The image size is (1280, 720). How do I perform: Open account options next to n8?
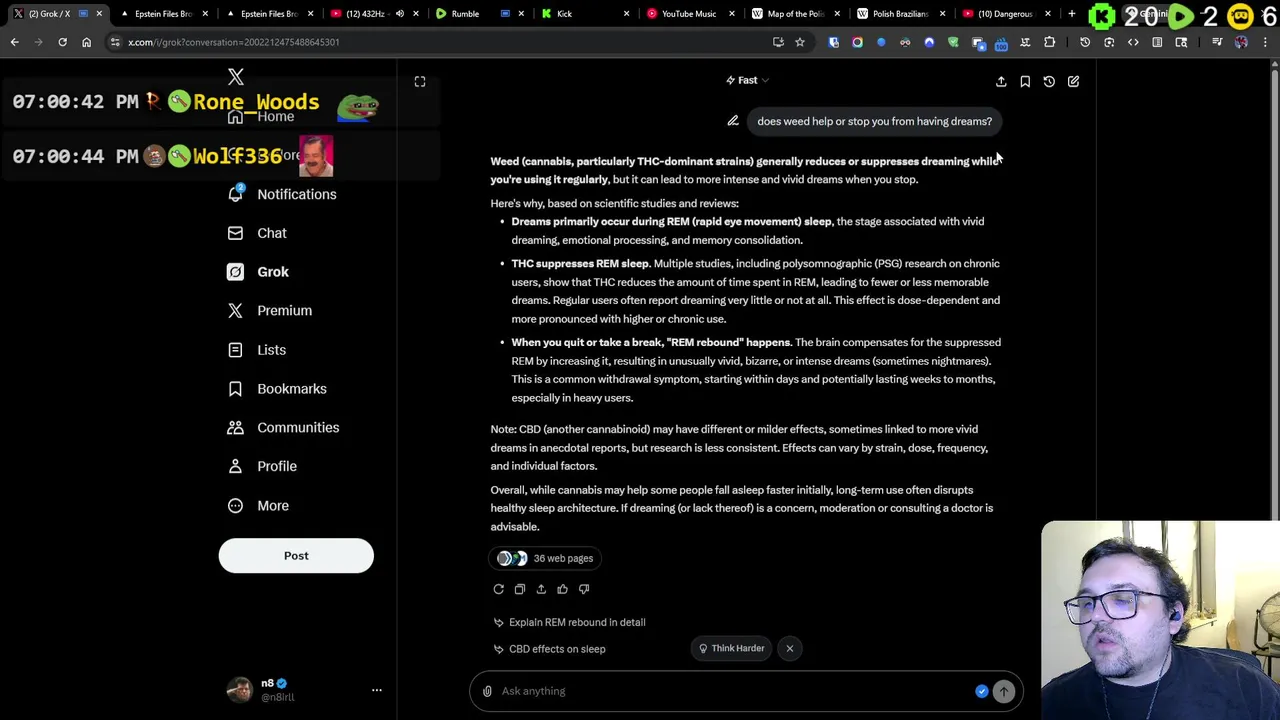[x=377, y=690]
